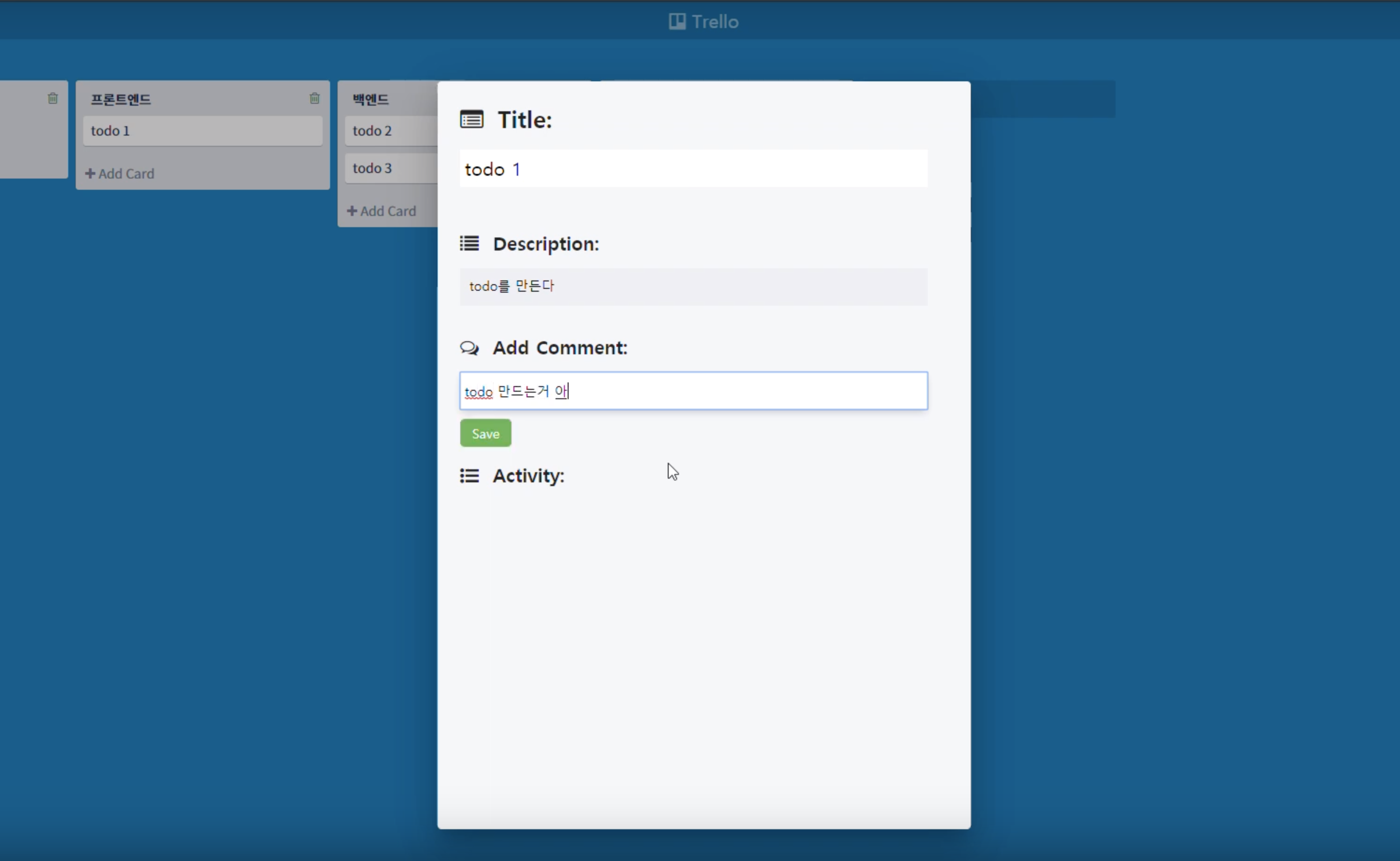This screenshot has width=1400, height=861.
Task: Click the list icon beside Description
Action: coord(469,244)
